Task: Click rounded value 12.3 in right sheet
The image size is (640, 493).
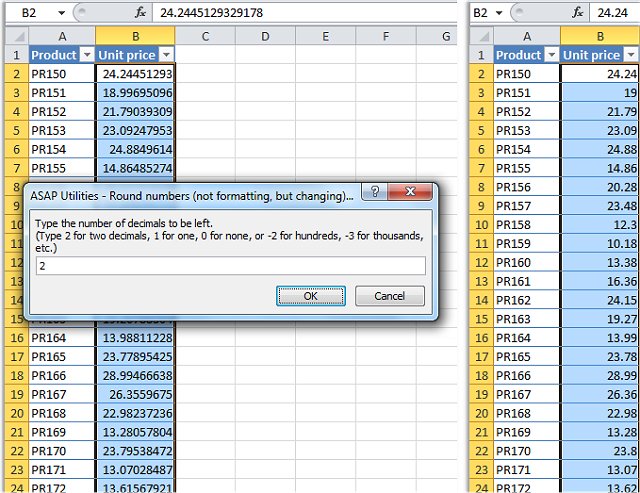Action: pyautogui.click(x=600, y=225)
